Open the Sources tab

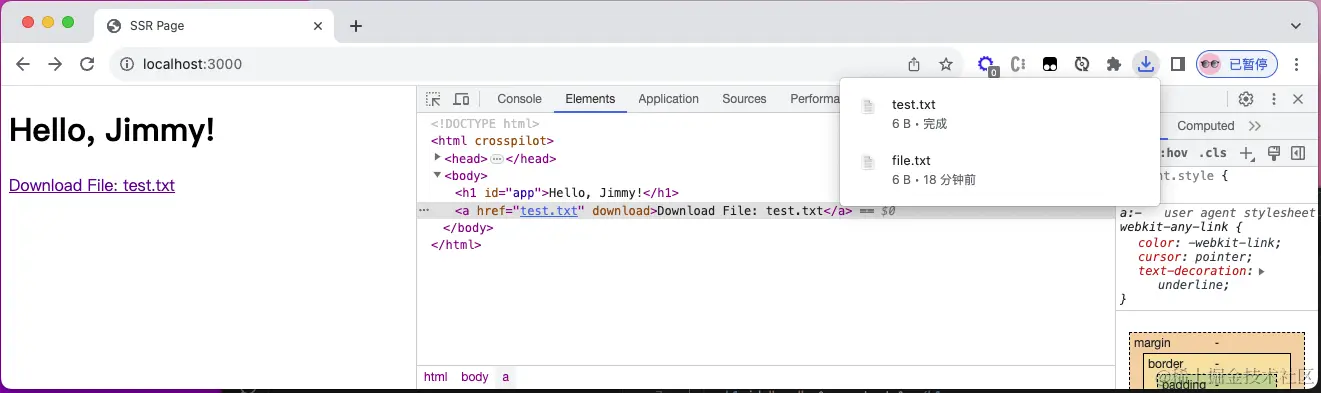point(744,99)
